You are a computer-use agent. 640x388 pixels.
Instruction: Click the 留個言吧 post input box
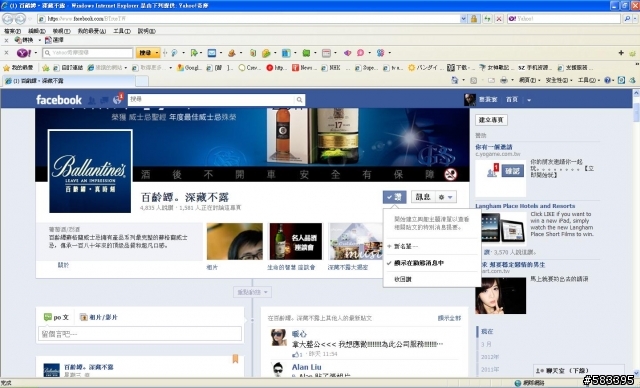(140, 334)
